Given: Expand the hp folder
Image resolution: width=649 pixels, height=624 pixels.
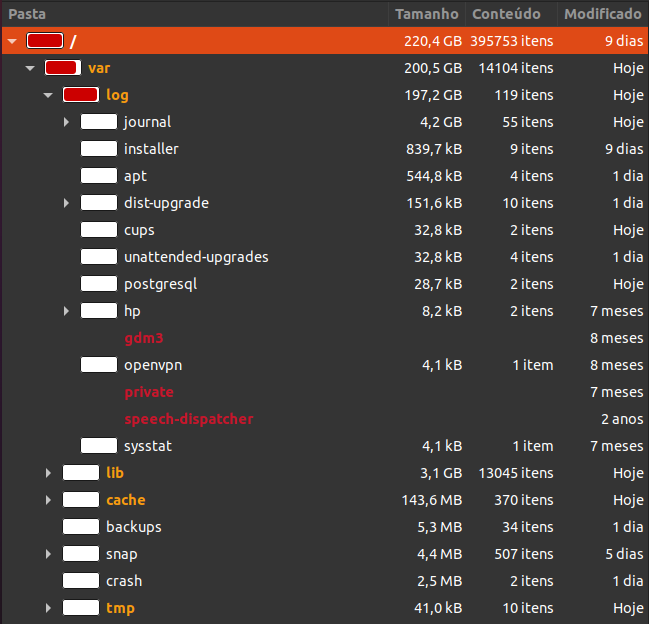Looking at the screenshot, I should pyautogui.click(x=66, y=311).
